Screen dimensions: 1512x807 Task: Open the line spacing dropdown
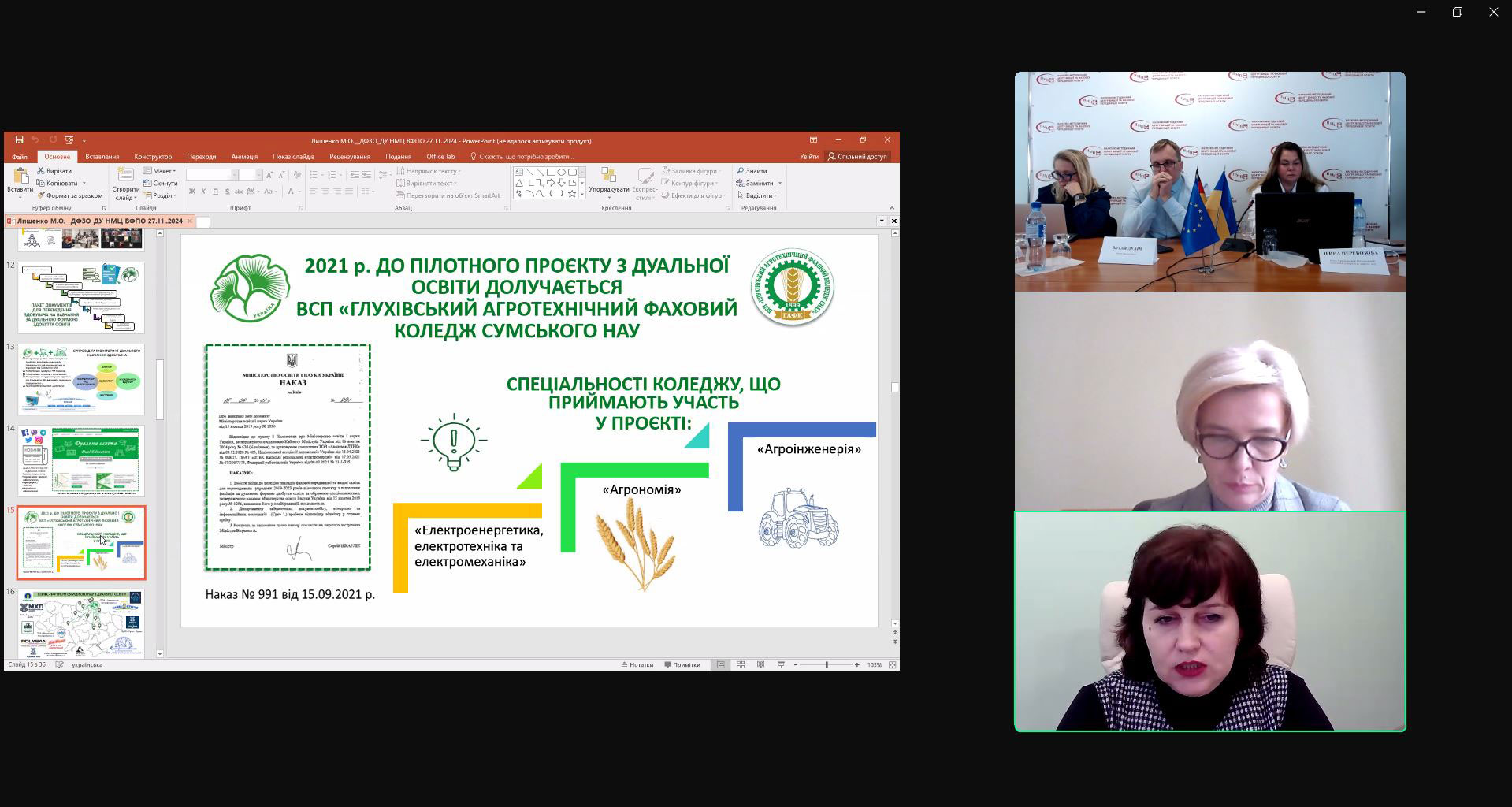[384, 175]
